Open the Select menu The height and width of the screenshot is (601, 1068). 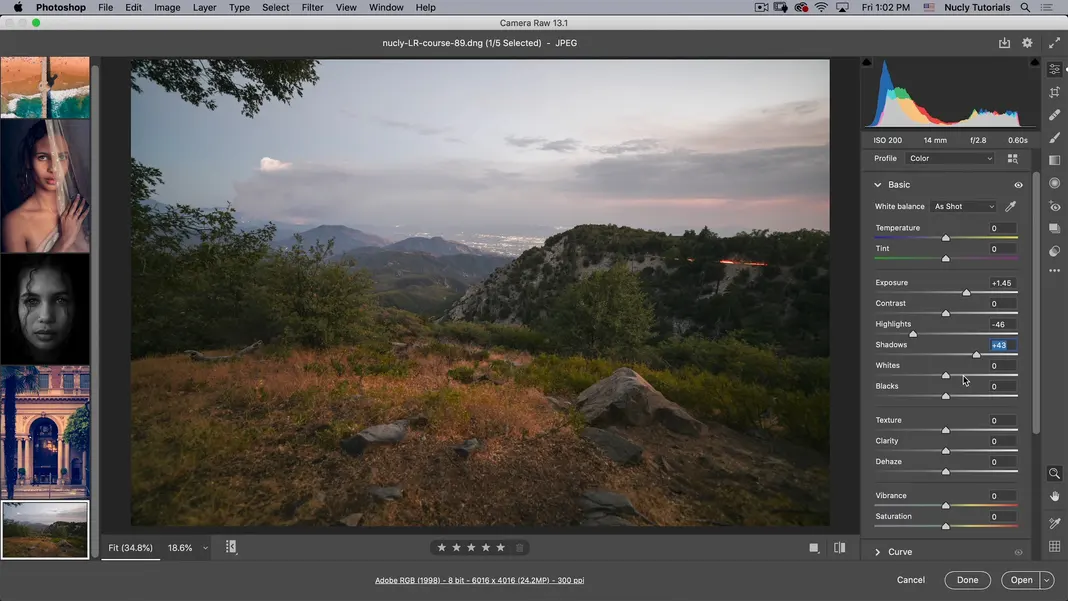(275, 7)
